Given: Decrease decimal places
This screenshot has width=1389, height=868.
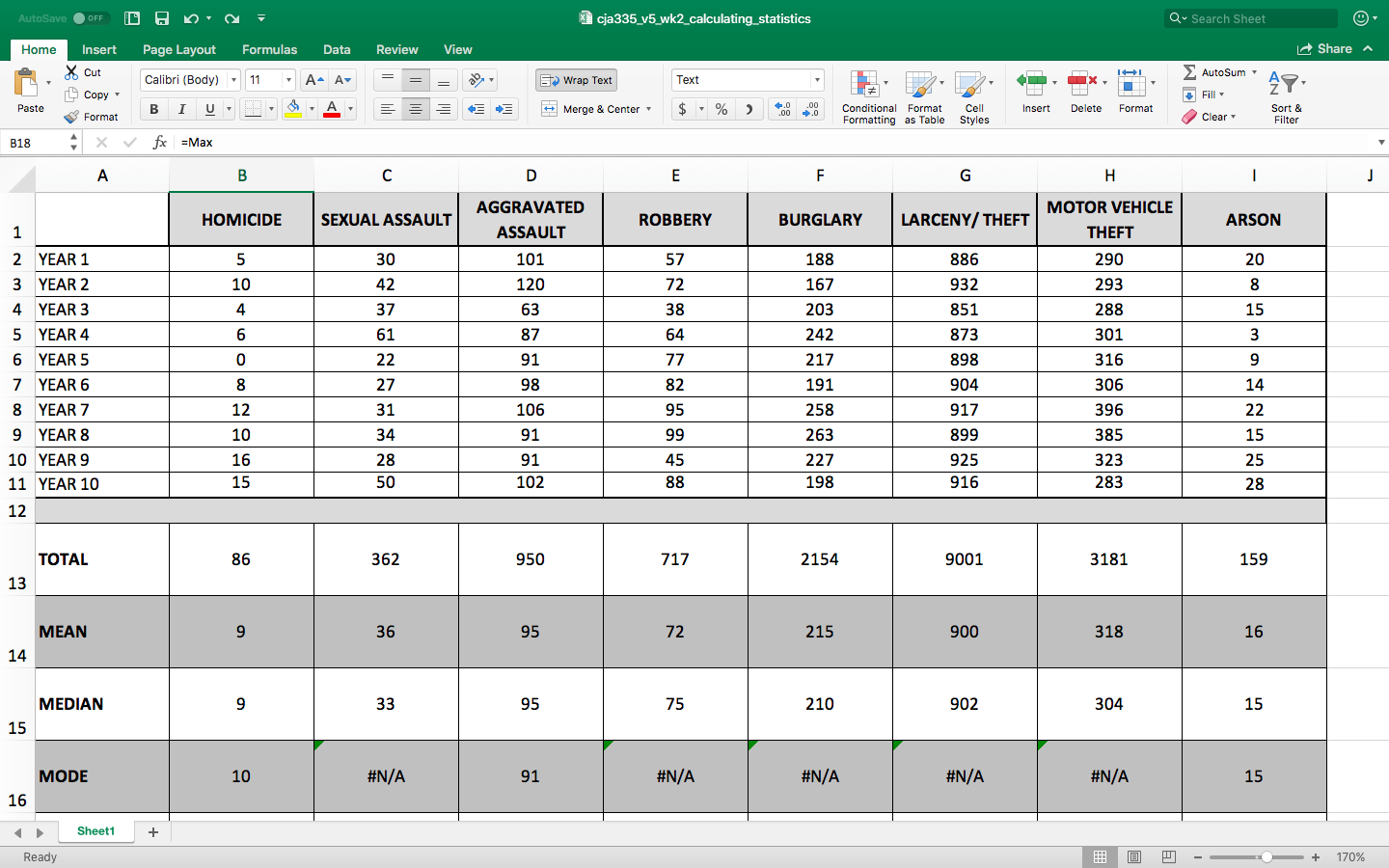Looking at the screenshot, I should tap(811, 109).
